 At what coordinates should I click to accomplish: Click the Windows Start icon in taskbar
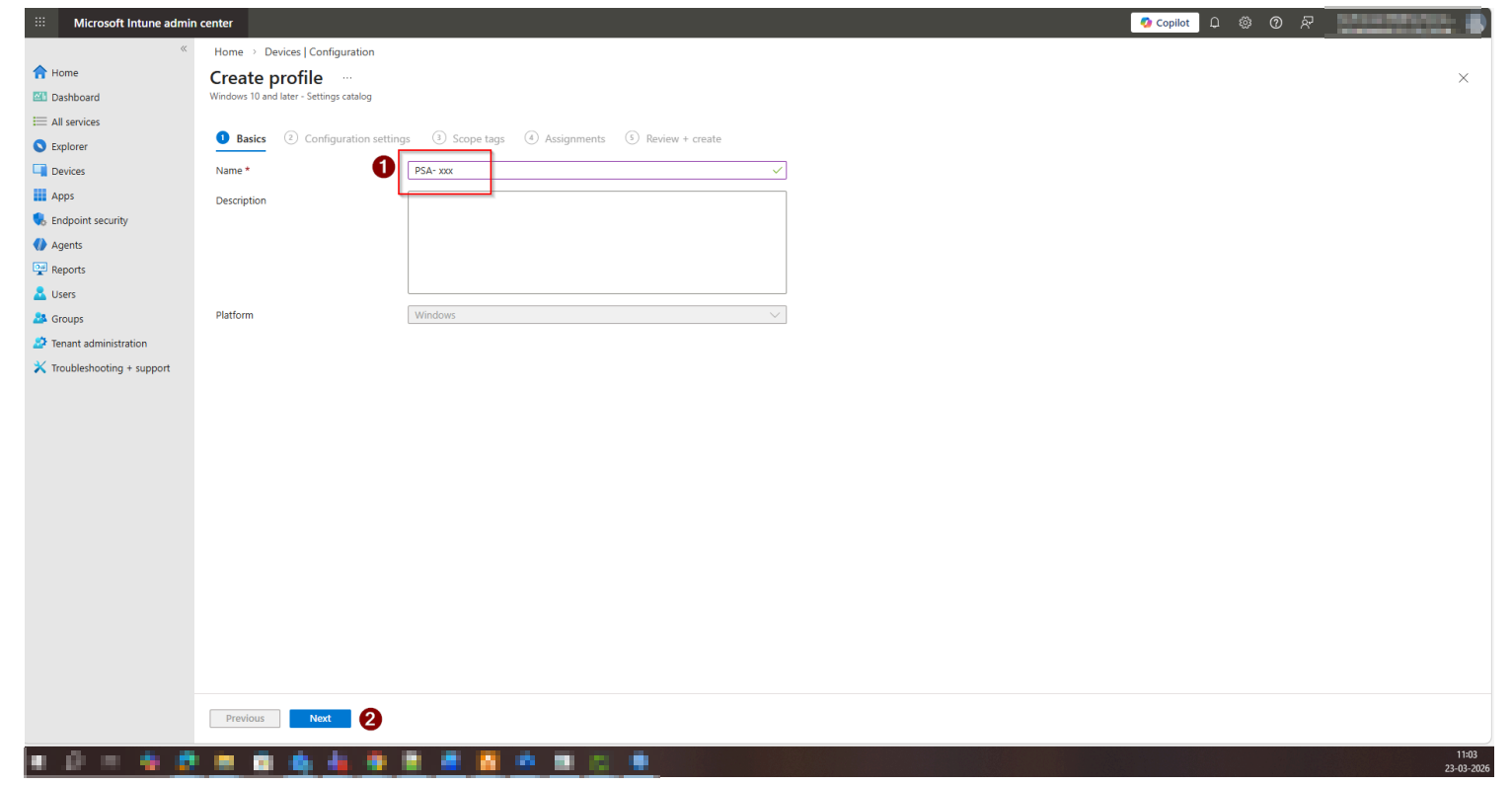(38, 761)
